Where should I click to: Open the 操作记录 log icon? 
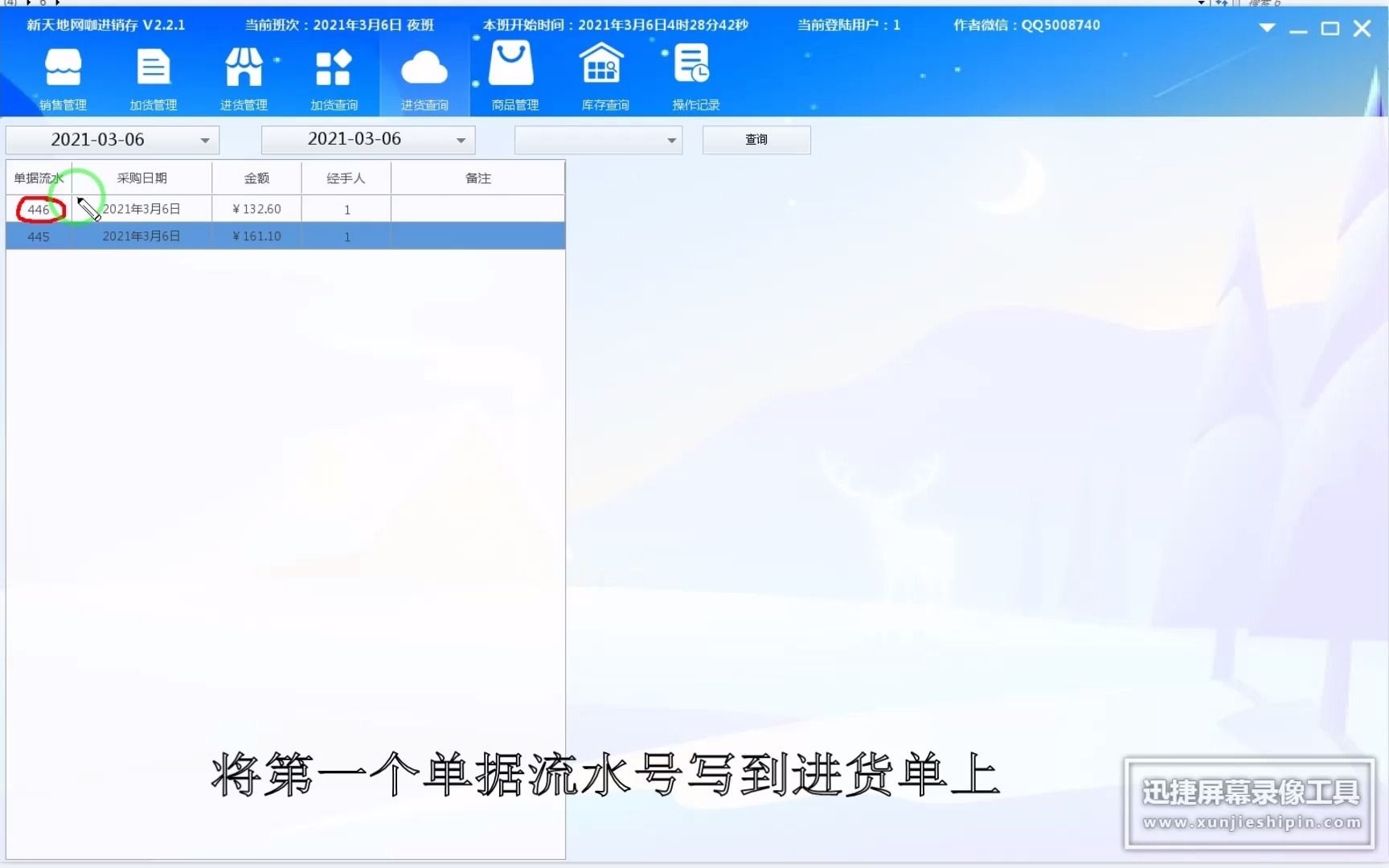[695, 79]
